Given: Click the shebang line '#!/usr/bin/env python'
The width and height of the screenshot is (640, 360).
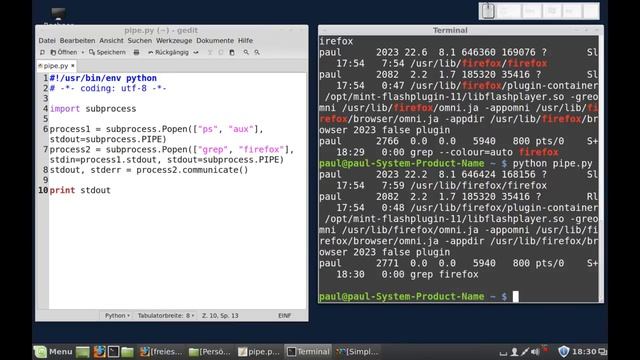Looking at the screenshot, I should [x=103, y=78].
